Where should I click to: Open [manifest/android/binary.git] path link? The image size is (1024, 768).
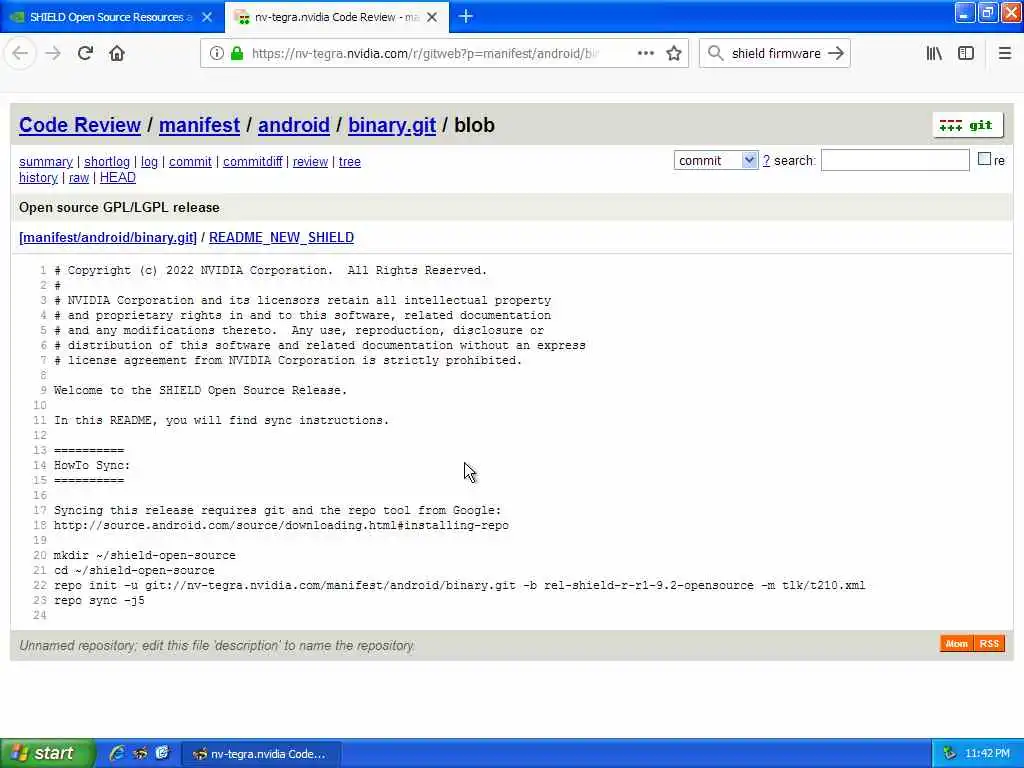point(108,237)
